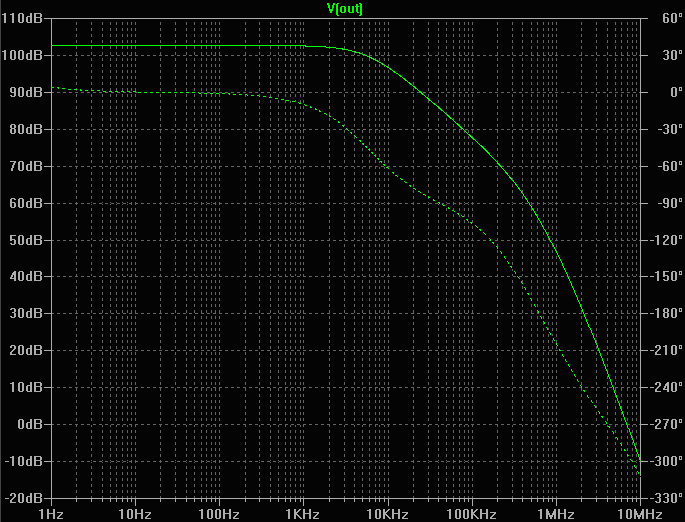The width and height of the screenshot is (685, 522).
Task: Click the 80dB magnitude axis label
Action: [x=26, y=129]
